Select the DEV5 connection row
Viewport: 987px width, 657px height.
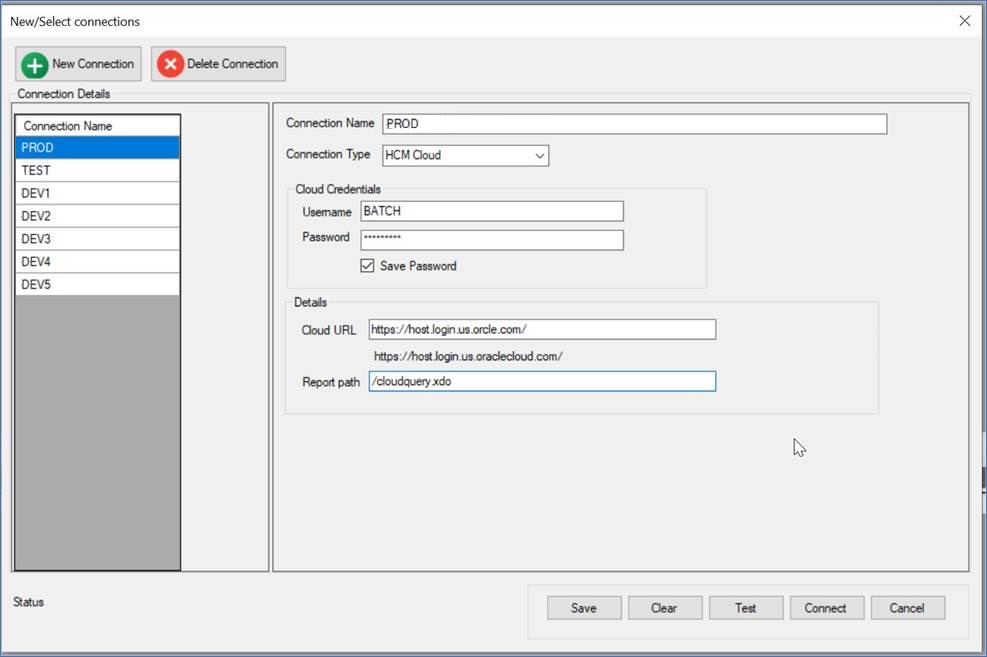pos(97,285)
